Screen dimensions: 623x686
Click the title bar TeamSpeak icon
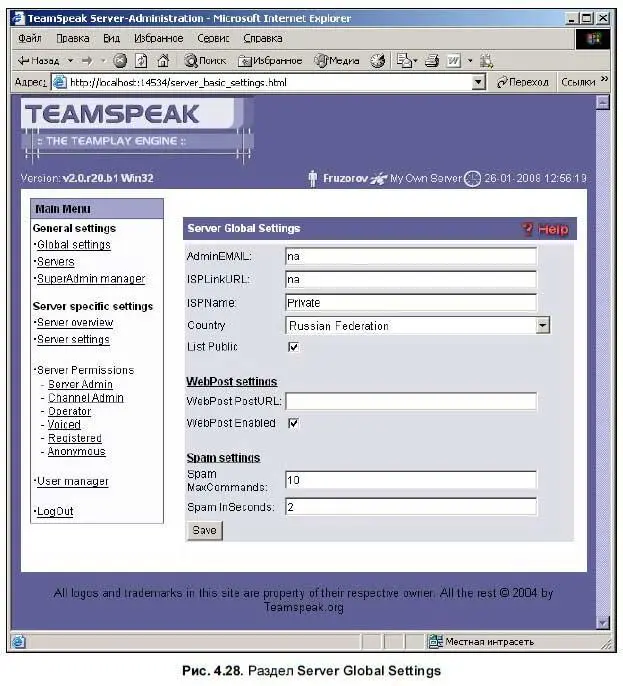click(18, 18)
